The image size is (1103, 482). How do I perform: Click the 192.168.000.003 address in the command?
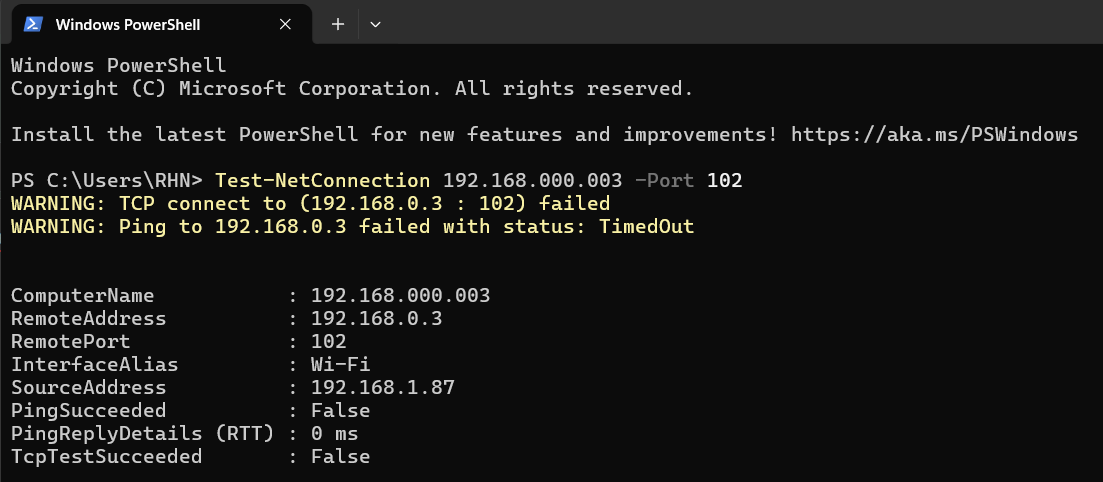(x=533, y=181)
